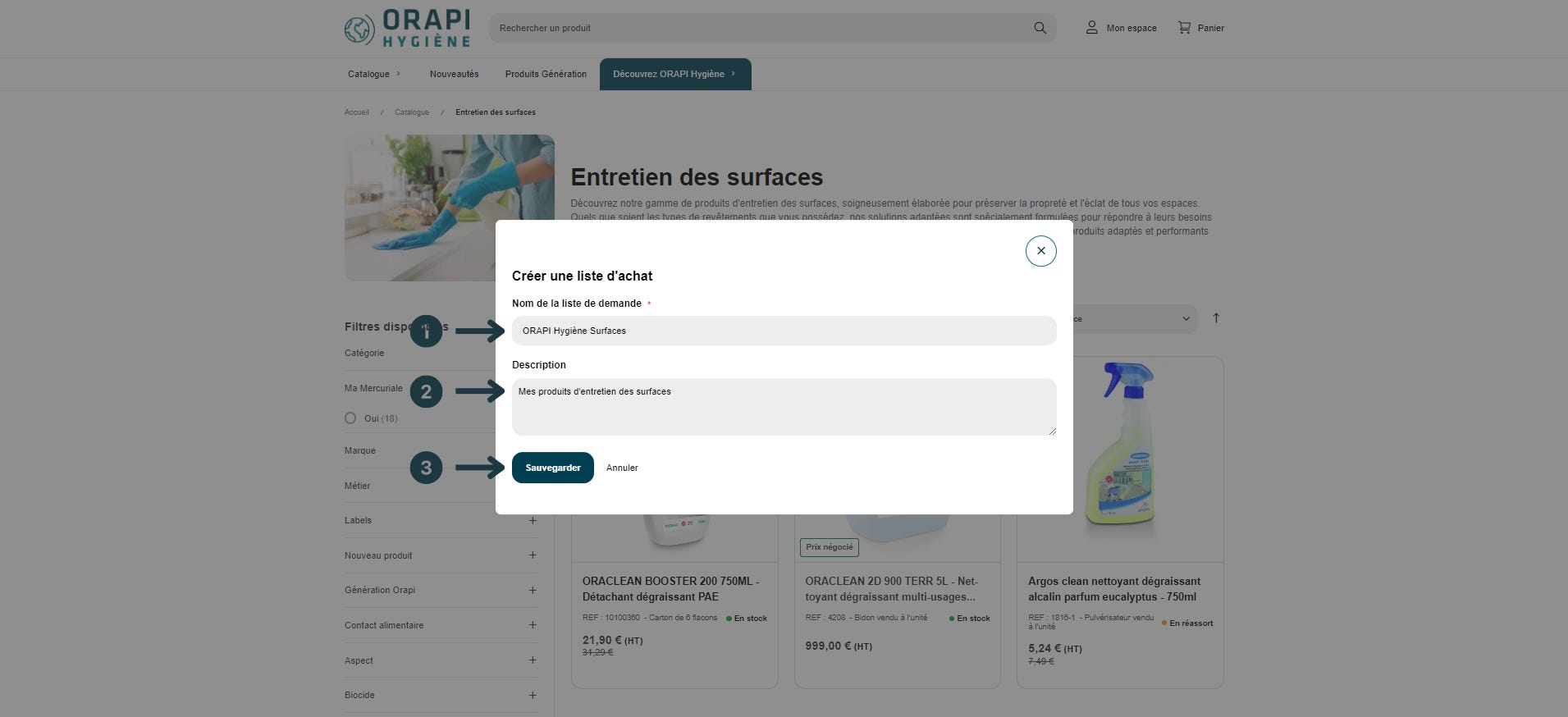Image resolution: width=1568 pixels, height=717 pixels.
Task: Focus the Nom de la liste field
Action: [x=784, y=331]
